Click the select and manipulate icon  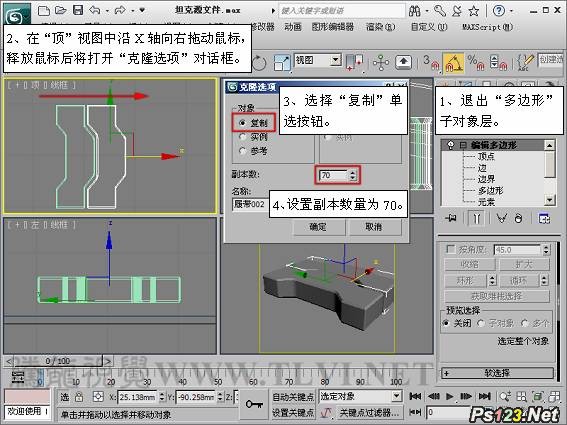(x=381, y=62)
